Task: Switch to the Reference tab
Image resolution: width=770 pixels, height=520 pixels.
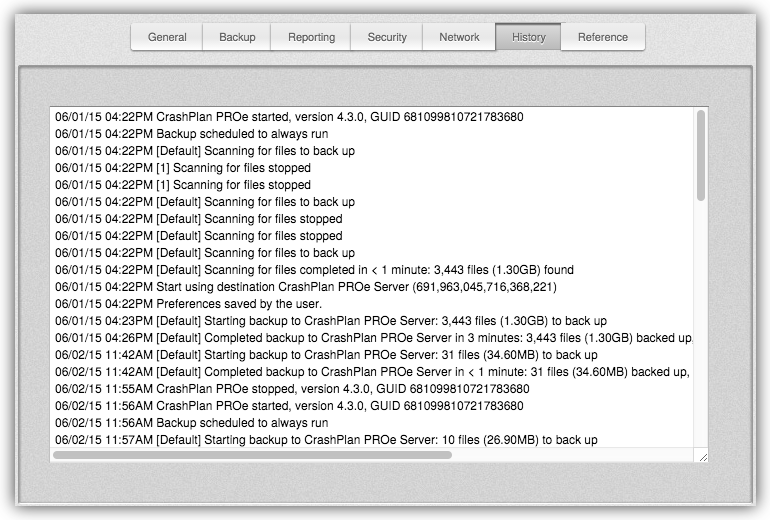Action: click(603, 37)
